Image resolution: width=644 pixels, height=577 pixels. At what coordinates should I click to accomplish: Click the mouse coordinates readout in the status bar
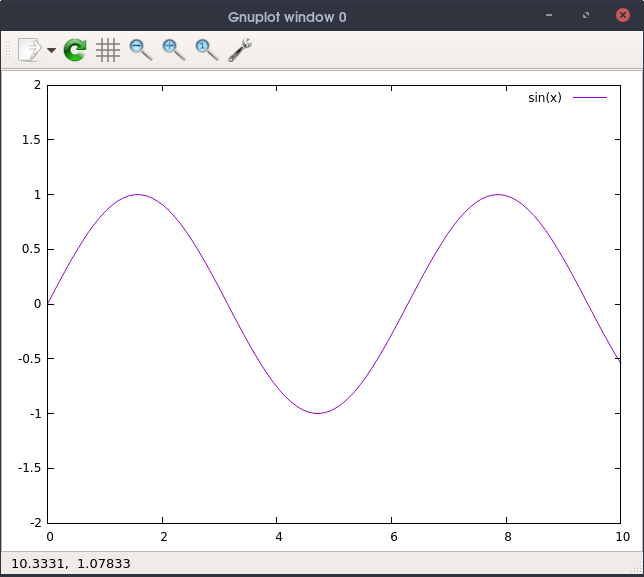click(x=70, y=564)
